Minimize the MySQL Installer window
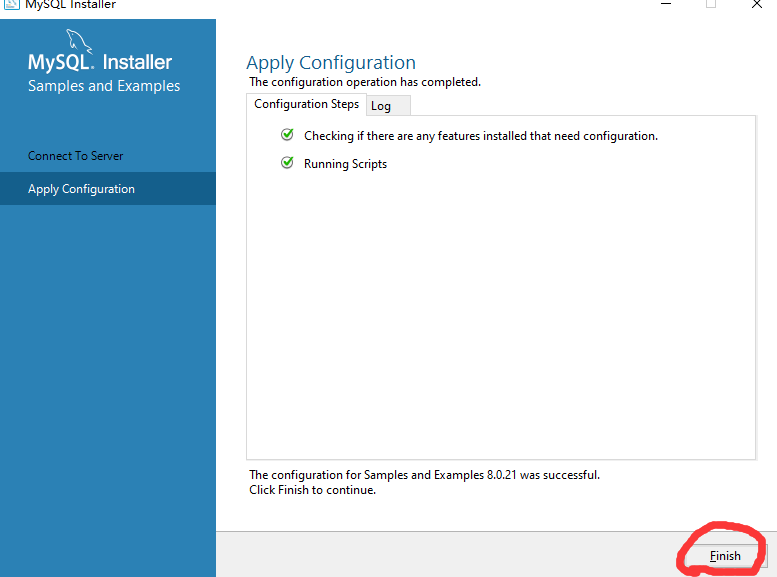This screenshot has width=777, height=577. (666, 4)
